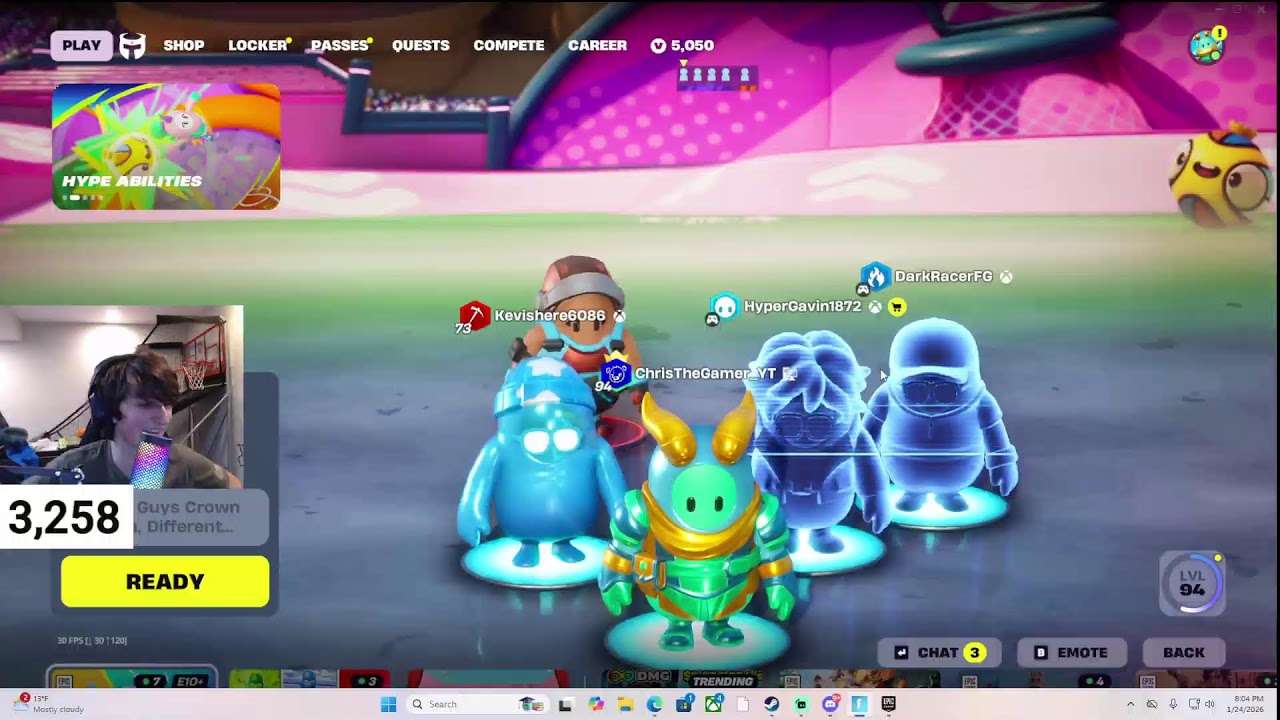Open Discord from the taskbar
1280x720 pixels.
tap(830, 704)
